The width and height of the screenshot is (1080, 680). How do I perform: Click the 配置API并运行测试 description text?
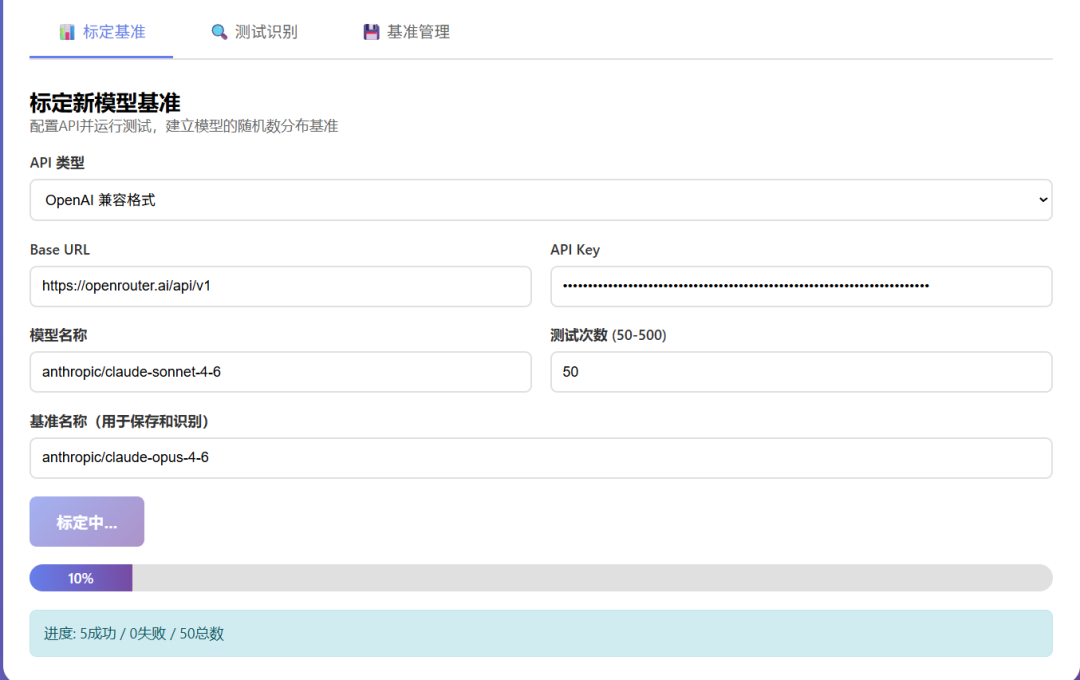[x=184, y=126]
